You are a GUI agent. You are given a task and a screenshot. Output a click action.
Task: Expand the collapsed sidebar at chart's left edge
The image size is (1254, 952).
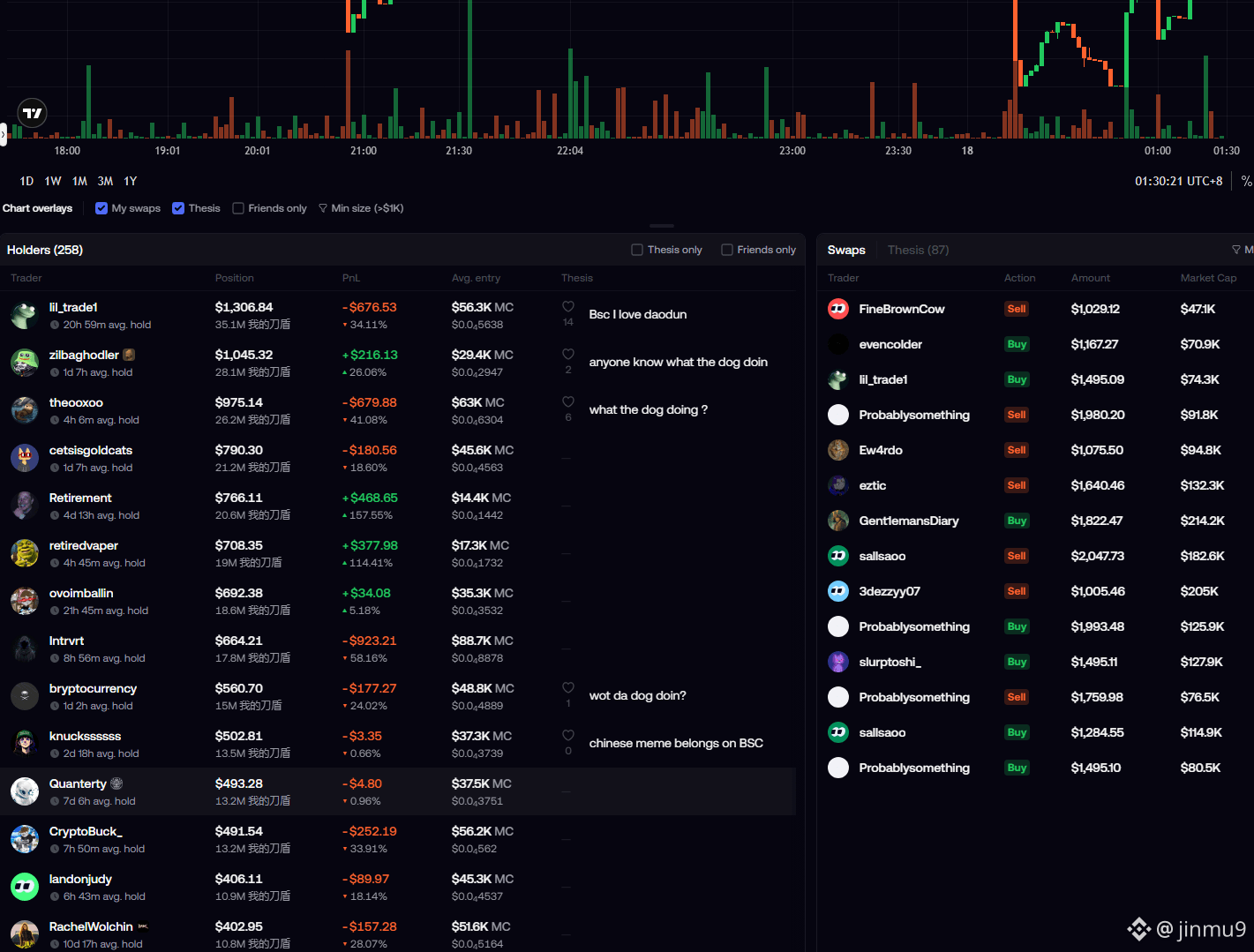coord(3,134)
